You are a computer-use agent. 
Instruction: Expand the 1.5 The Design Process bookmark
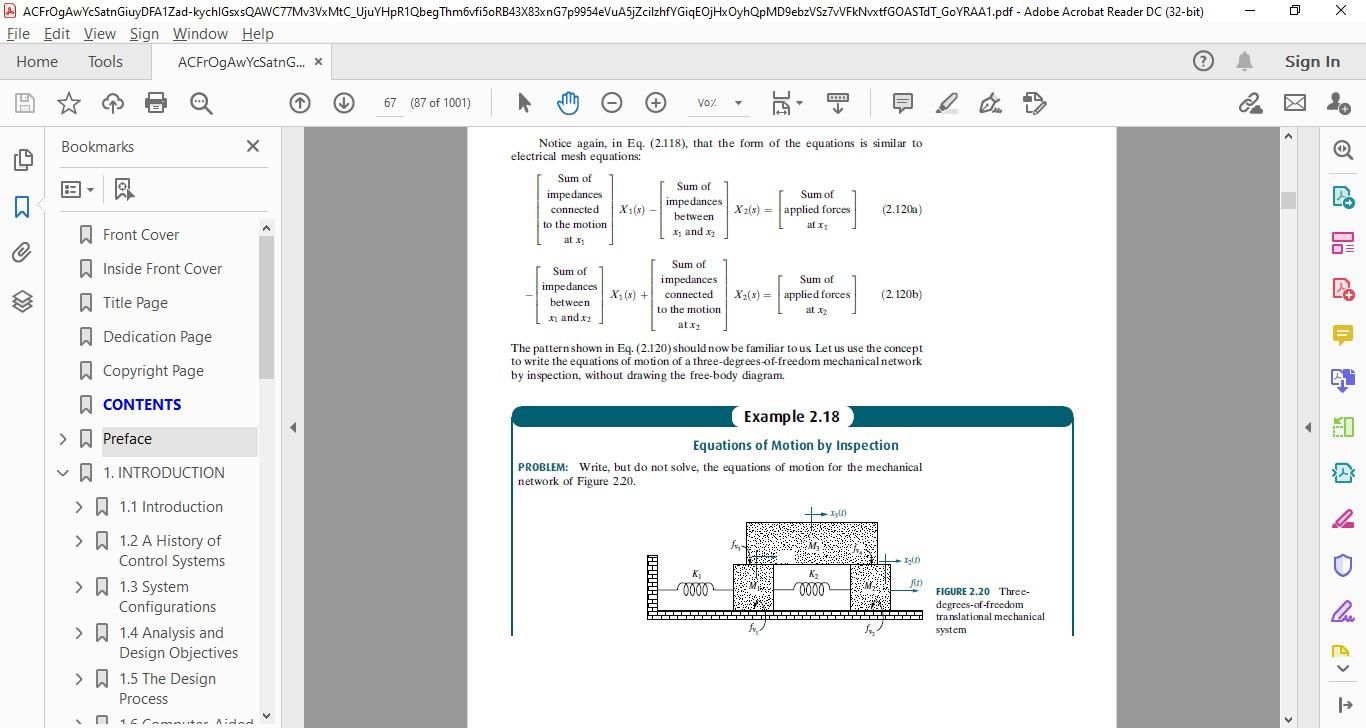[79, 679]
